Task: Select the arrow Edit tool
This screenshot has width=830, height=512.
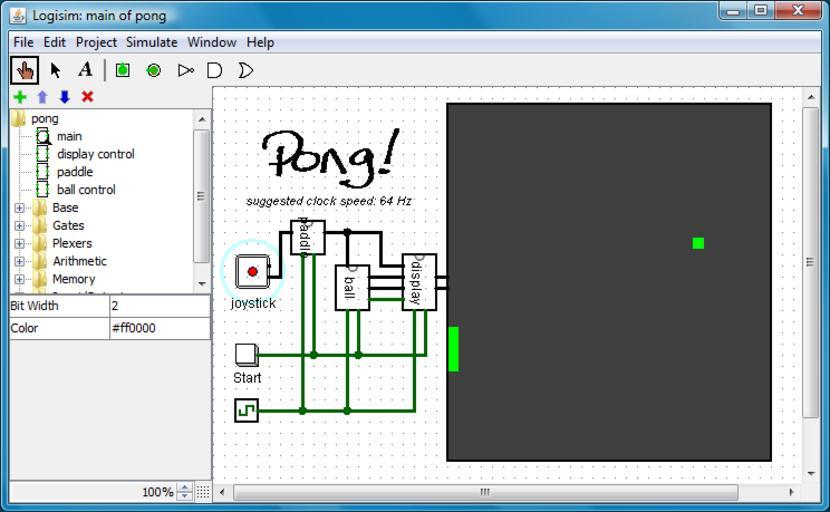Action: tap(56, 70)
